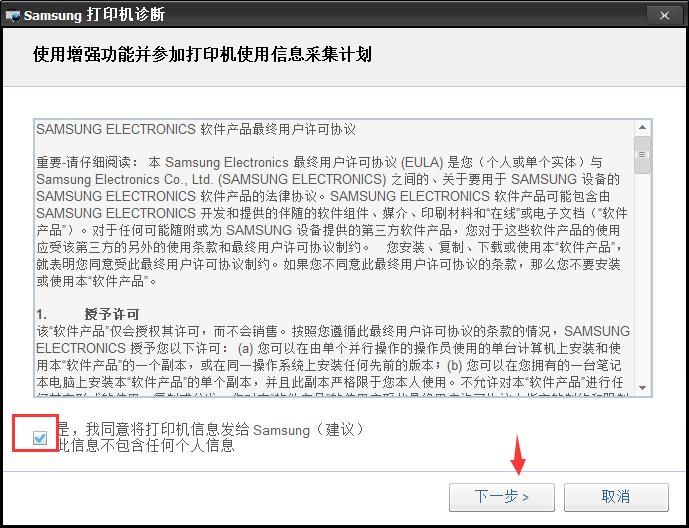The image size is (689, 528).
Task: Click the EULA title line SAMSUNG ELECTRONICS 软件产品最终用户许可协议
Action: [196, 129]
